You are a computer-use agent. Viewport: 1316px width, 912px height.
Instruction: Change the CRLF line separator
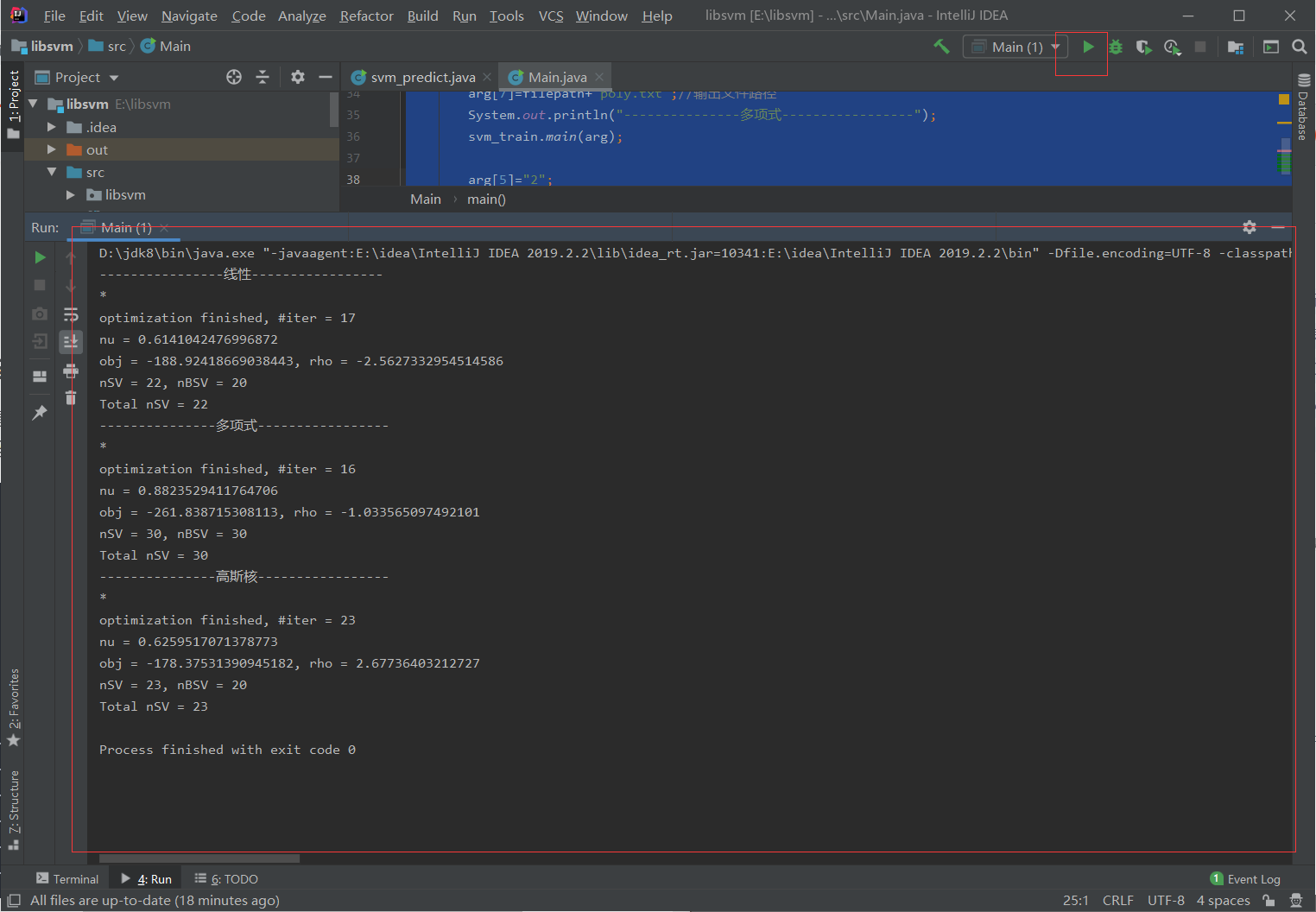(x=1117, y=900)
